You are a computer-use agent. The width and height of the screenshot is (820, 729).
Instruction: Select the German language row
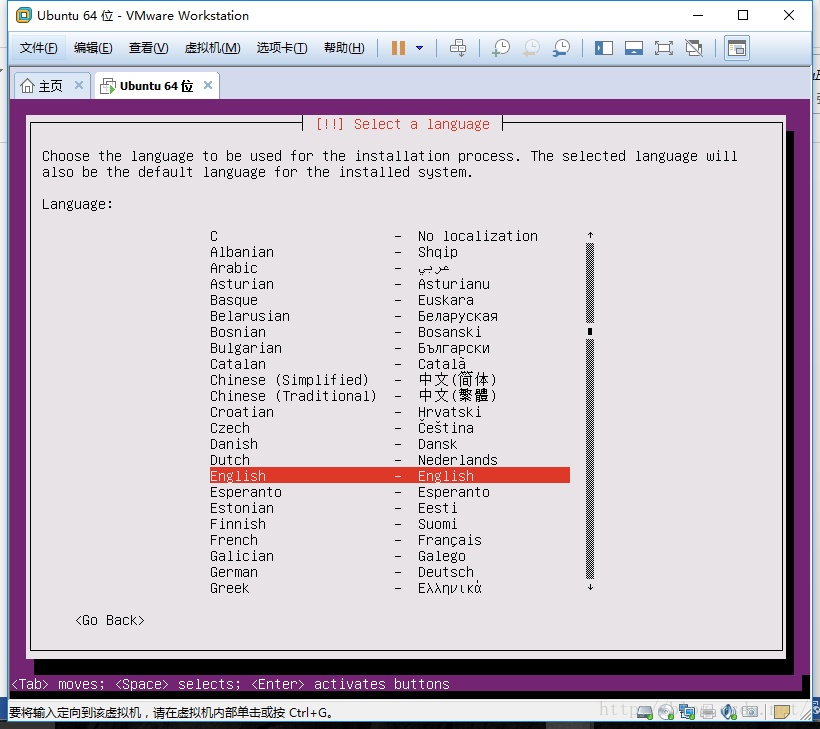pos(390,572)
